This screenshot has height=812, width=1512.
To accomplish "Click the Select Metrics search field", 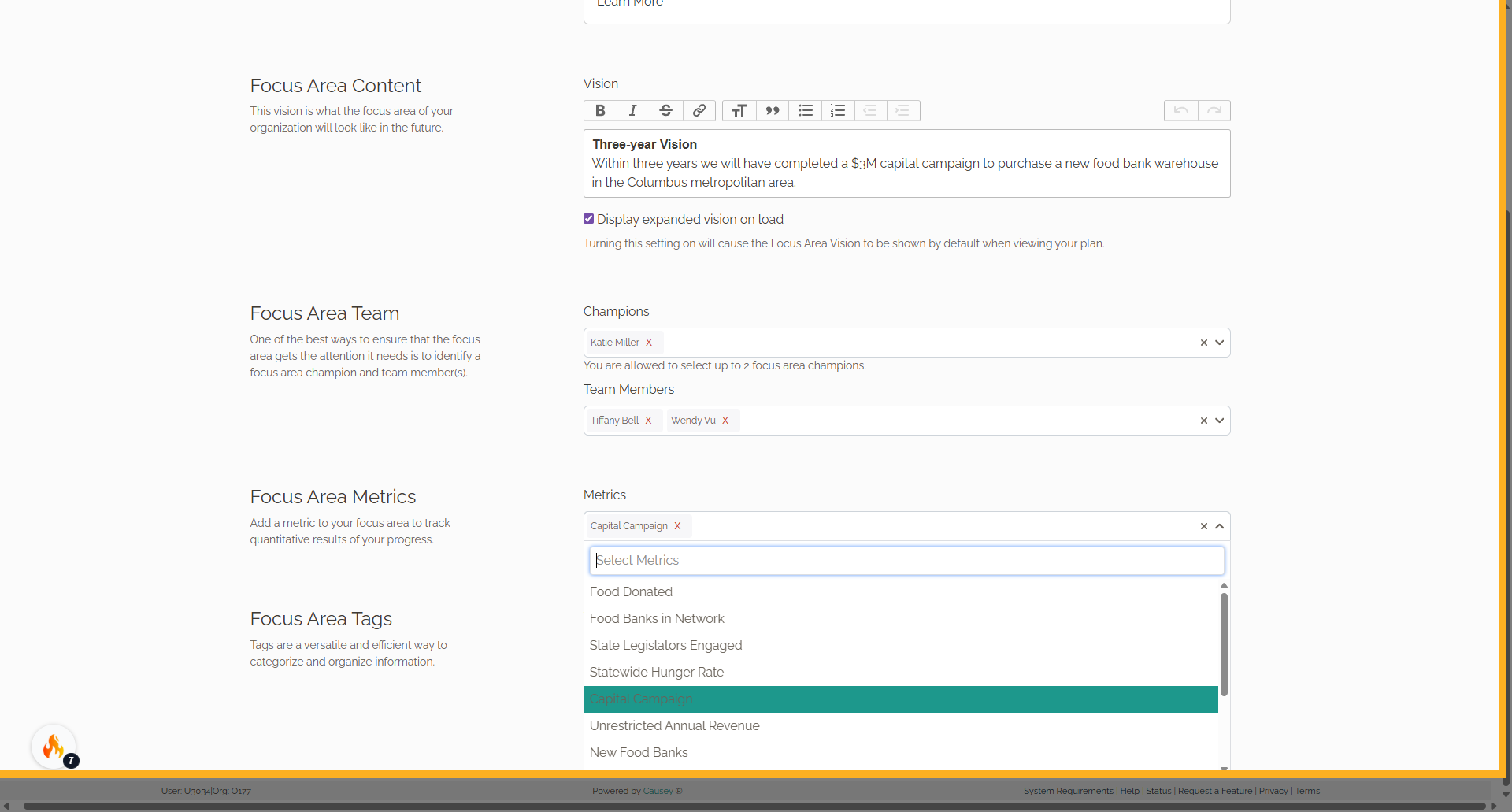I will click(x=906, y=561).
